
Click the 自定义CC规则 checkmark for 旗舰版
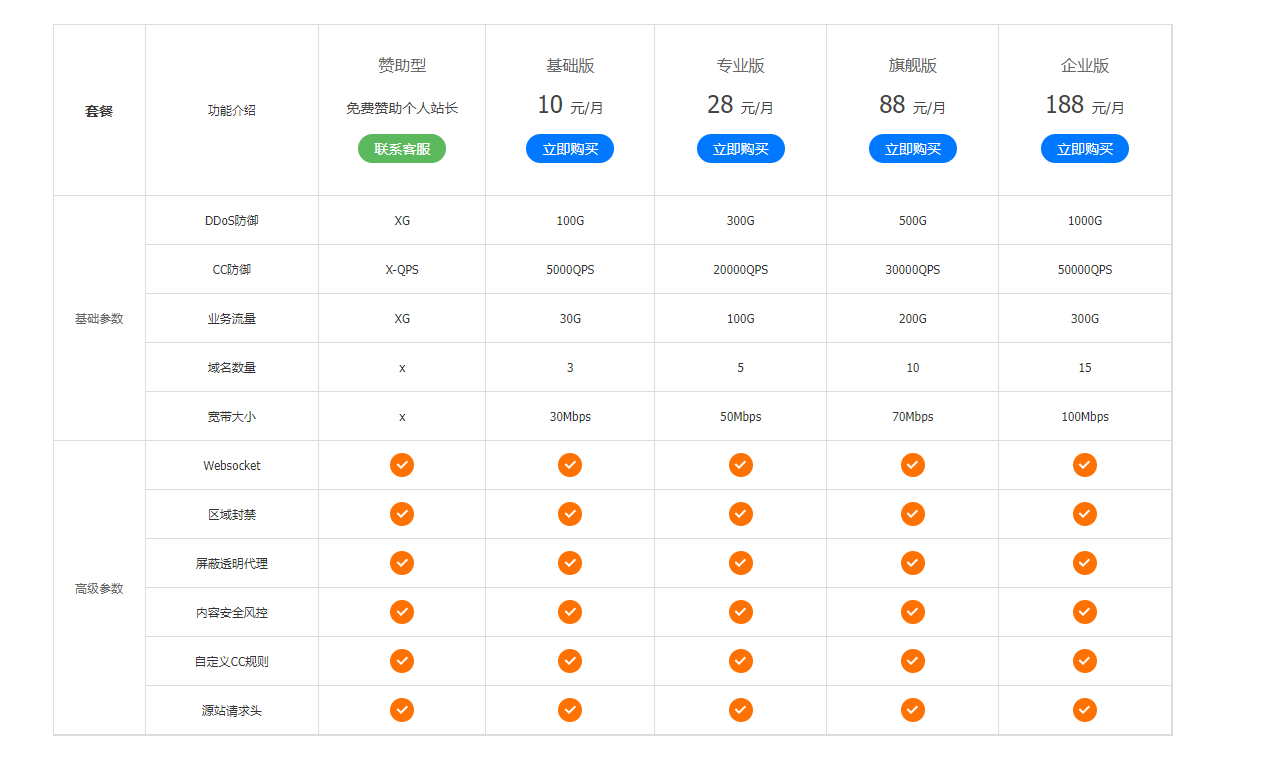[913, 661]
